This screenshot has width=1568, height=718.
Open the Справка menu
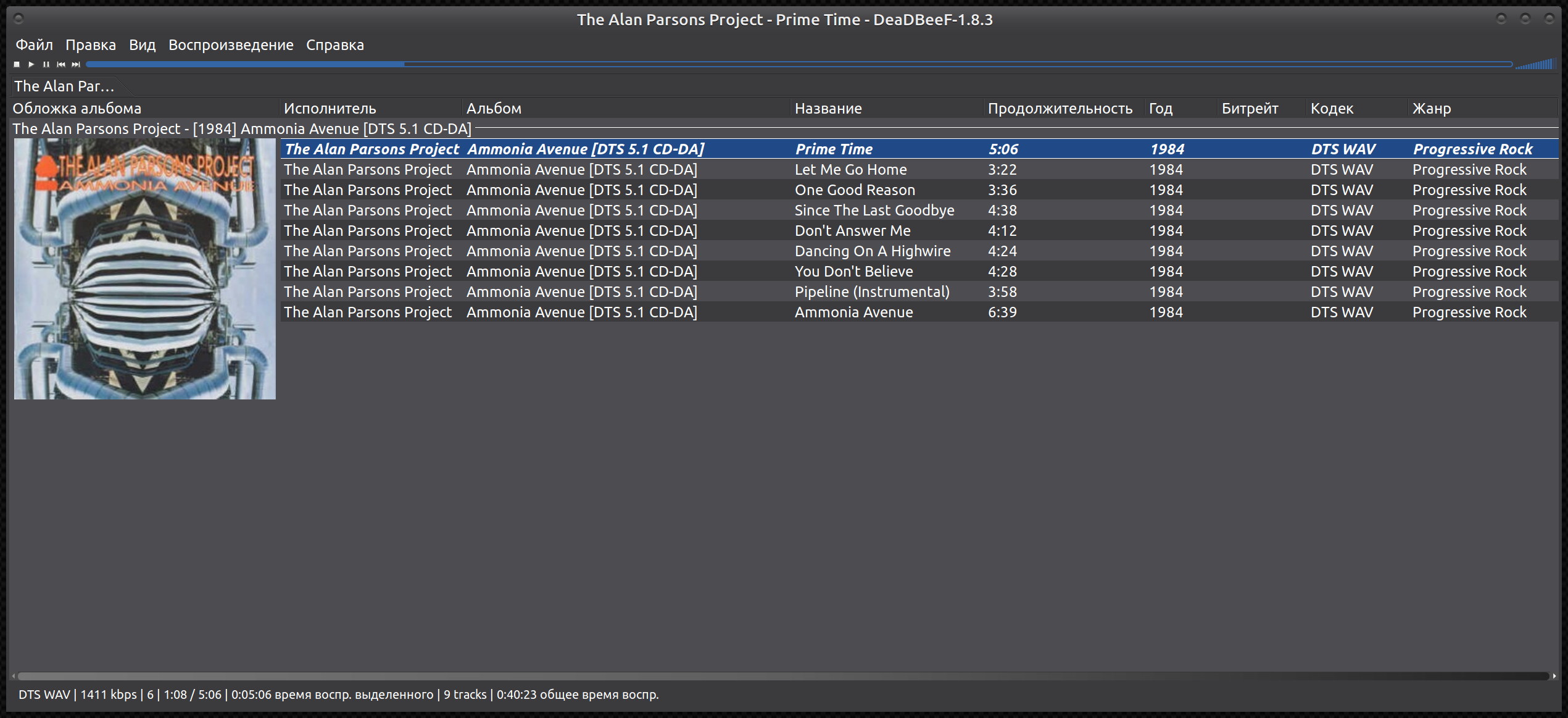335,45
